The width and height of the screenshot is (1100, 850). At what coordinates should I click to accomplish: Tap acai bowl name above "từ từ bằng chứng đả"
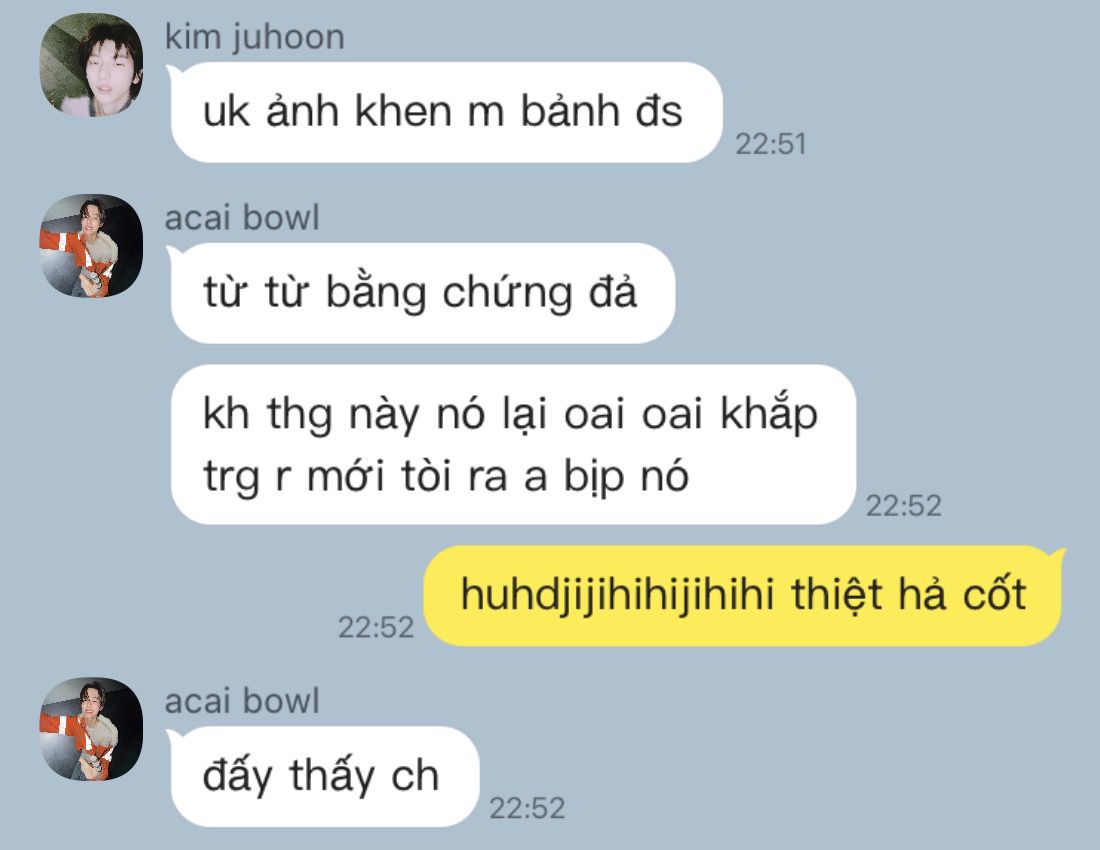(x=242, y=217)
